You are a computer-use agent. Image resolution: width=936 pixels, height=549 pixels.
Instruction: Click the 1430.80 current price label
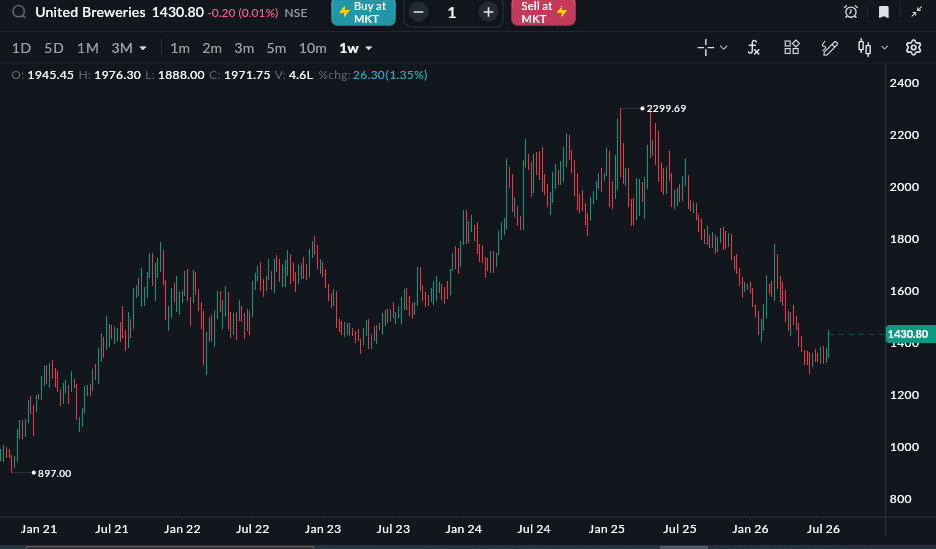(908, 334)
